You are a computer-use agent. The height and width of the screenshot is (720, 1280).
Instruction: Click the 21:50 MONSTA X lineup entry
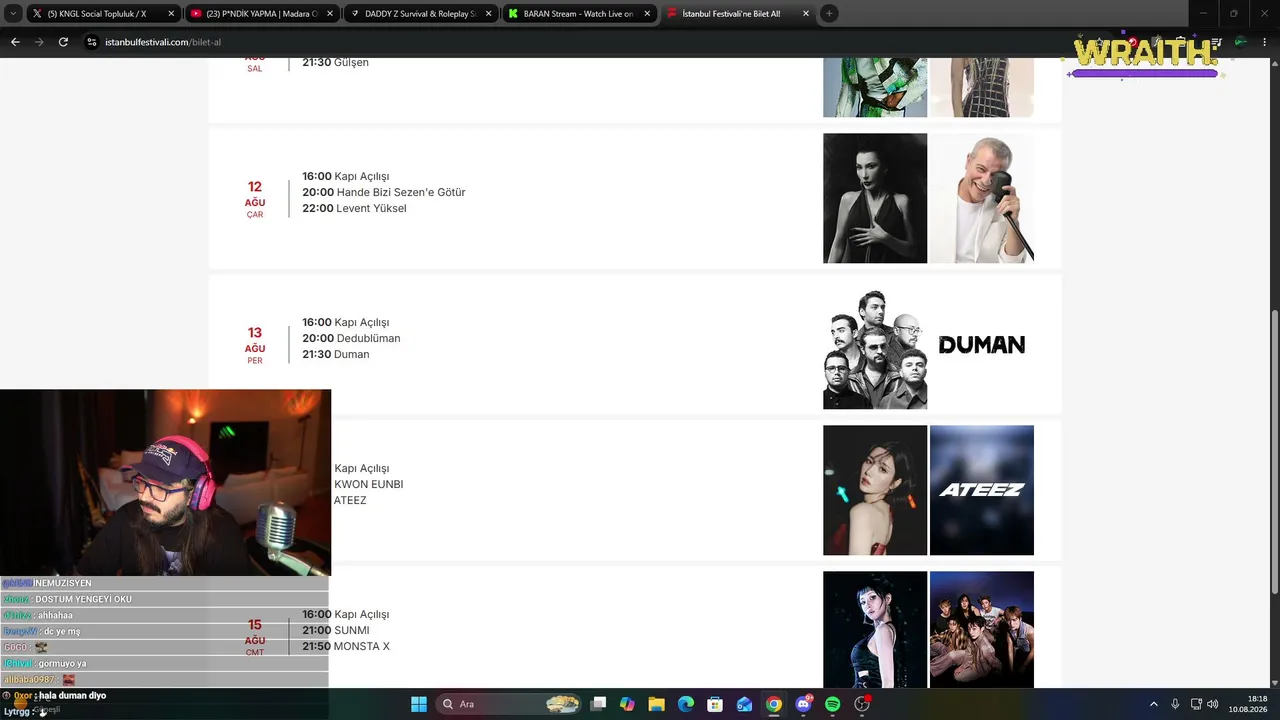346,646
